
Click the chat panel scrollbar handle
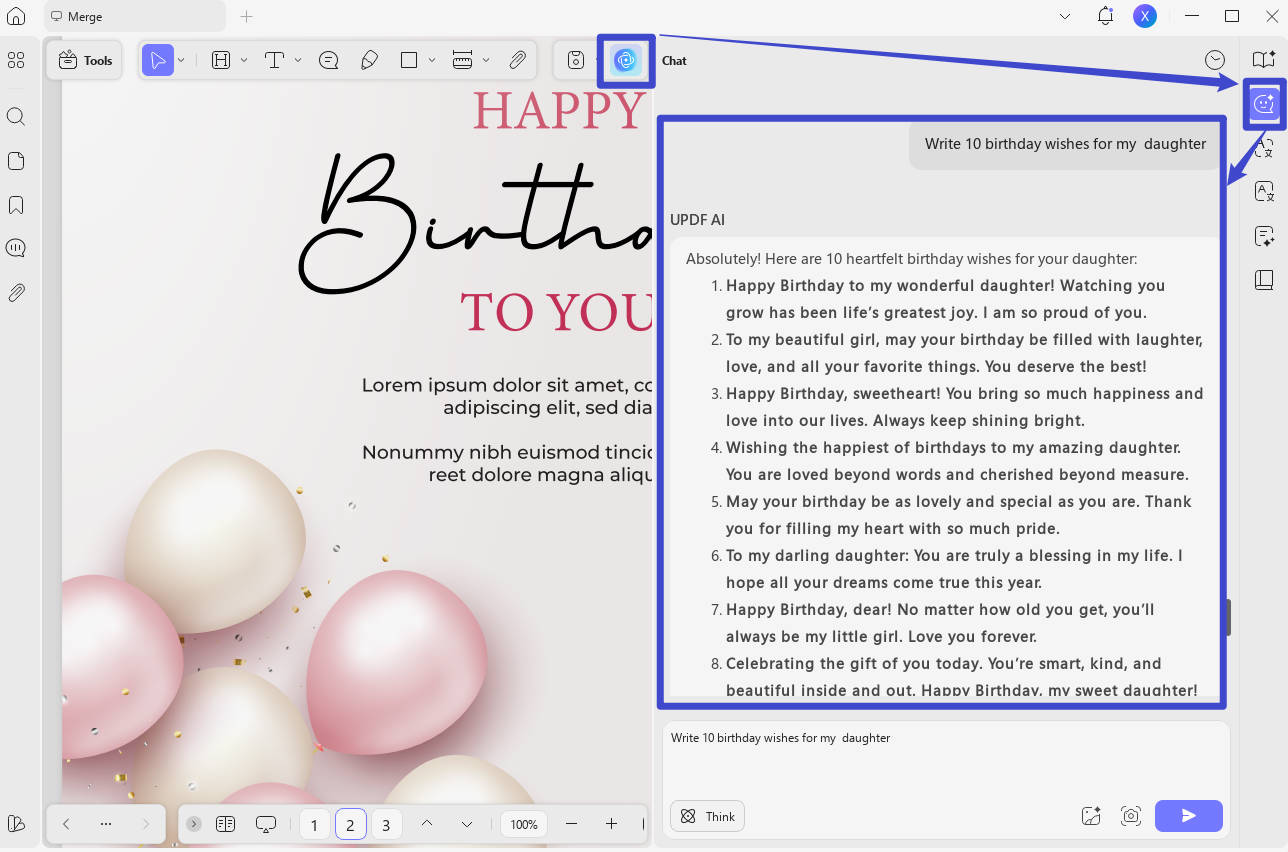(x=1228, y=617)
